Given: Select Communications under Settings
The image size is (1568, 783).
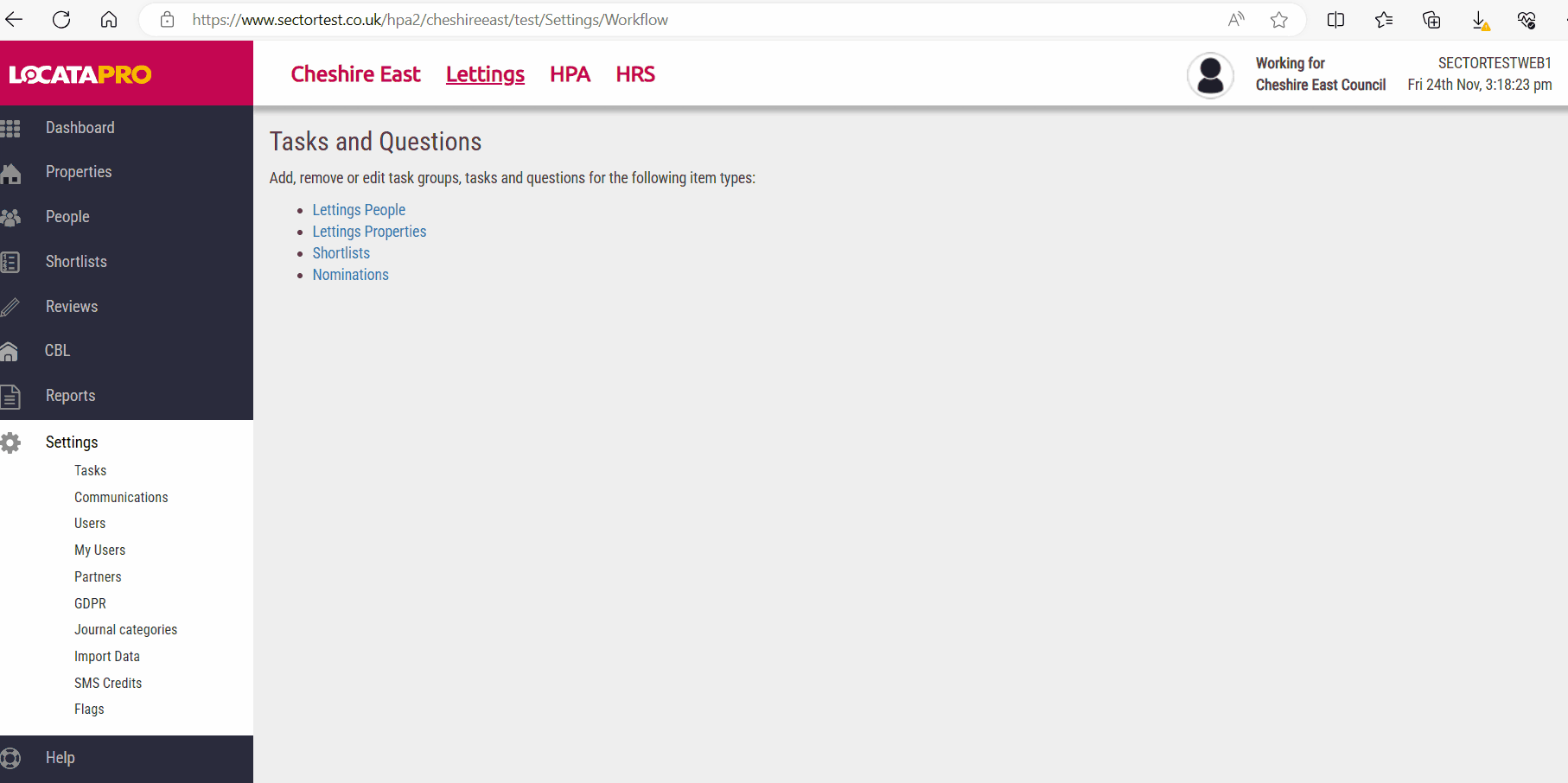Looking at the screenshot, I should tap(121, 498).
